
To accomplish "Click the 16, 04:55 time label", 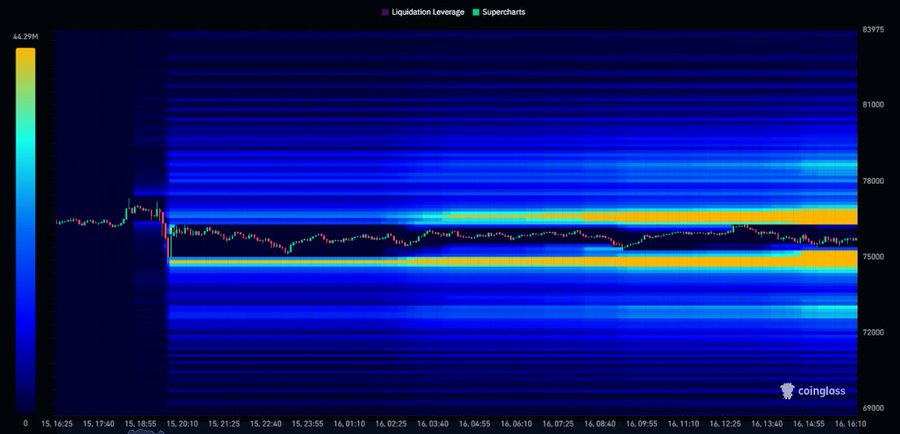I will pos(475,424).
